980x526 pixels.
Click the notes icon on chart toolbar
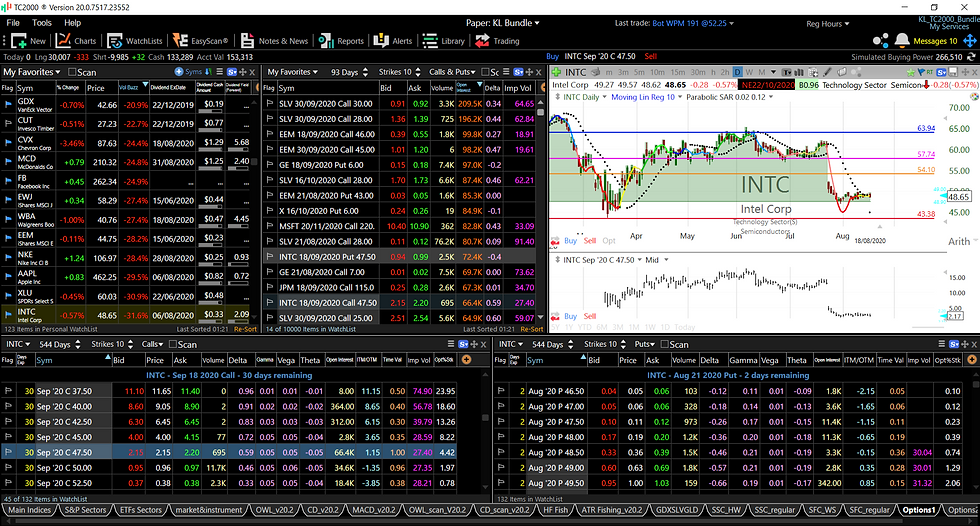click(842, 72)
